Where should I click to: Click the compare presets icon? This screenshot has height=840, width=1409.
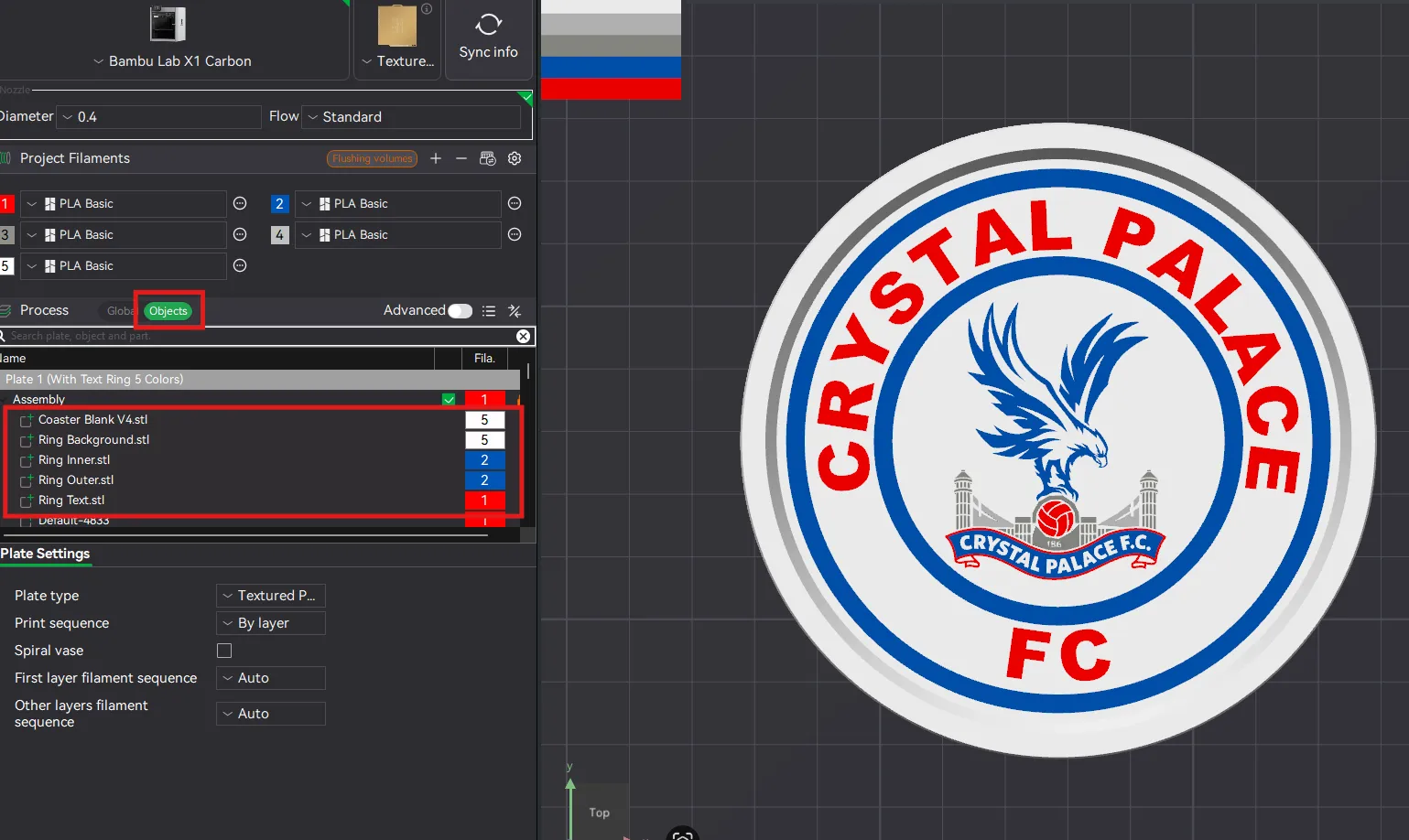(515, 311)
